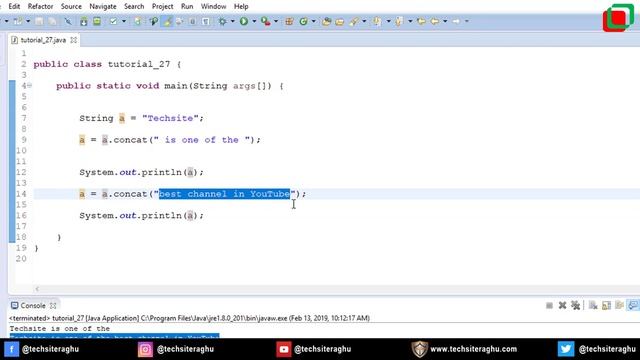Click Remove Launch X icon in Console

(x=562, y=305)
